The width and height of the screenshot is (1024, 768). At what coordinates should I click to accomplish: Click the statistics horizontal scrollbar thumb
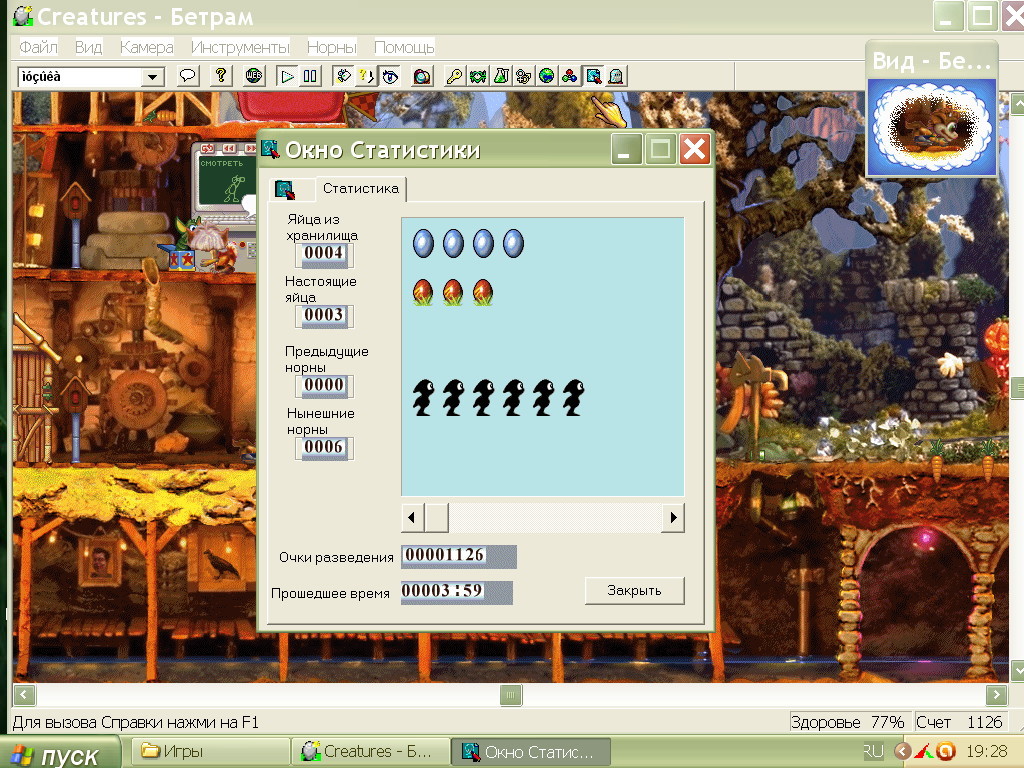[436, 518]
